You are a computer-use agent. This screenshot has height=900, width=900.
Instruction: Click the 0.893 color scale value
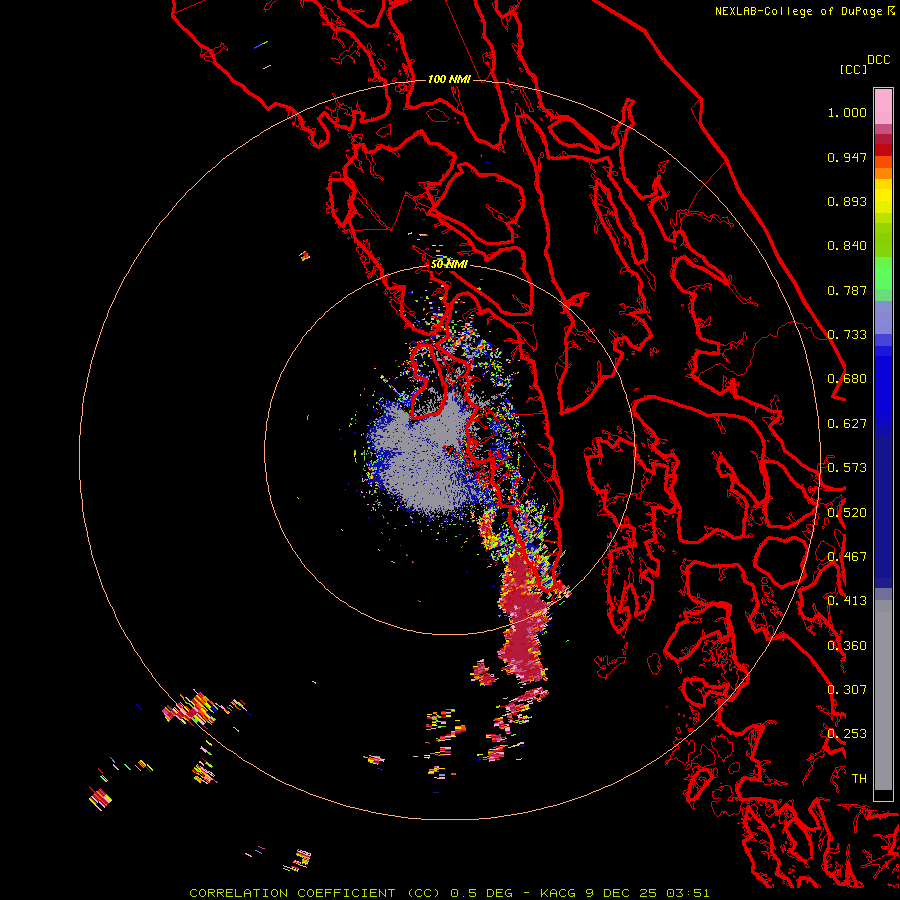[x=847, y=201]
